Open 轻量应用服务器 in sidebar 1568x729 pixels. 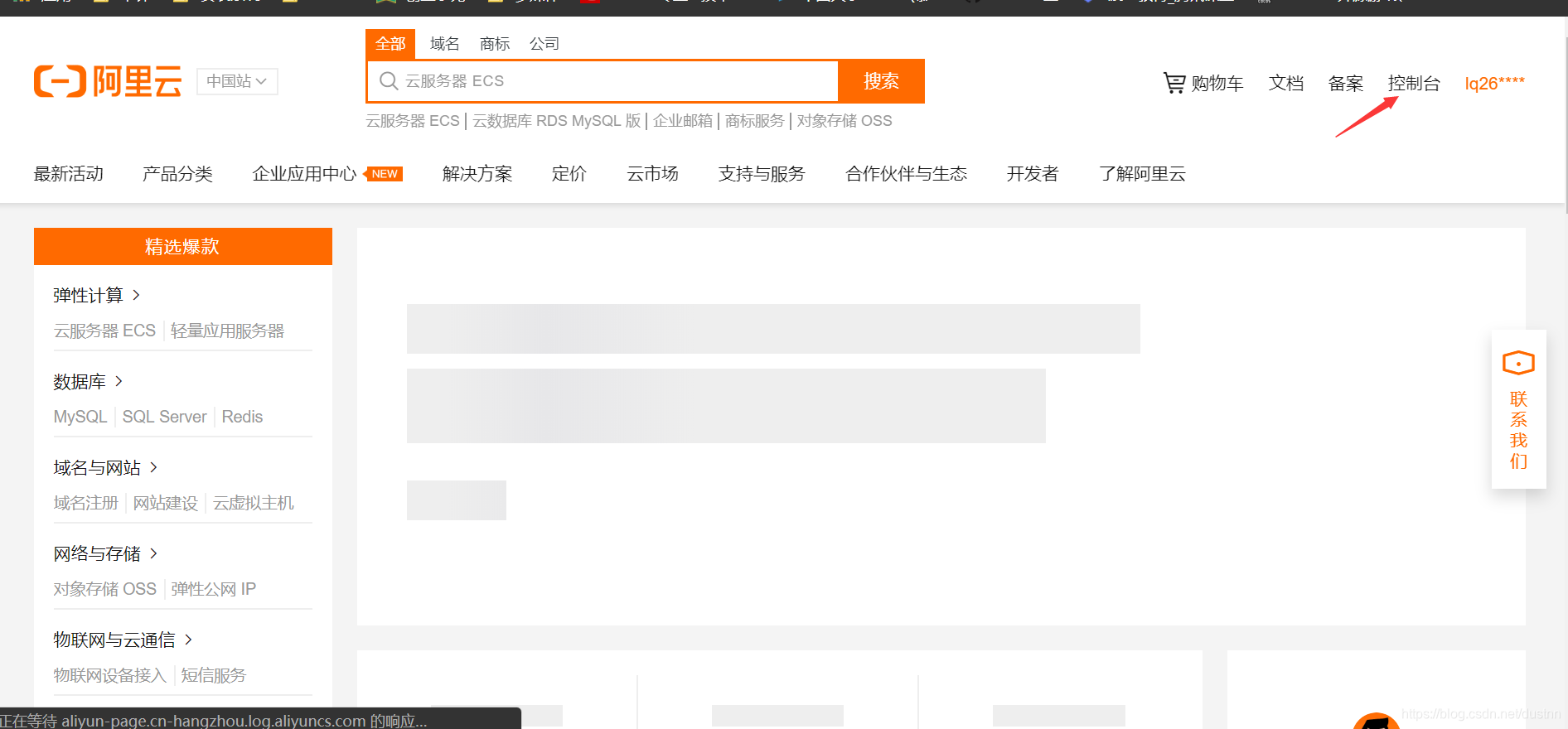228,331
